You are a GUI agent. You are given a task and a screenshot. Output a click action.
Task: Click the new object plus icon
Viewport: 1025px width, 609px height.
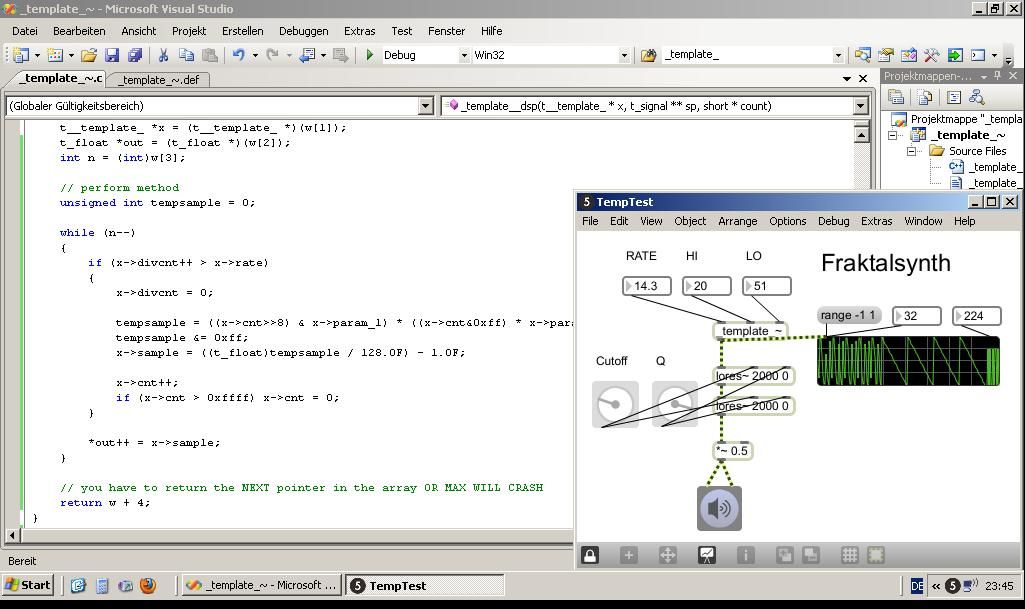(629, 555)
